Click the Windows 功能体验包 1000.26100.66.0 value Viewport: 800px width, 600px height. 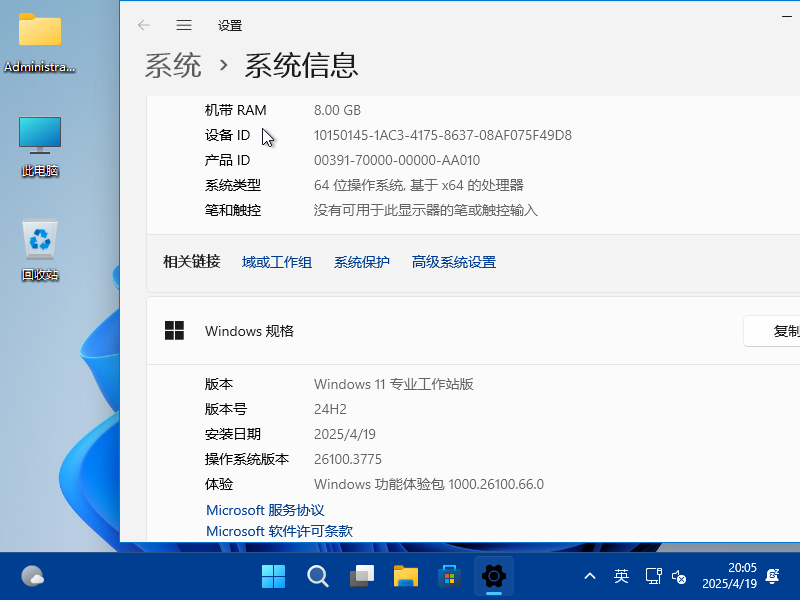(x=429, y=484)
